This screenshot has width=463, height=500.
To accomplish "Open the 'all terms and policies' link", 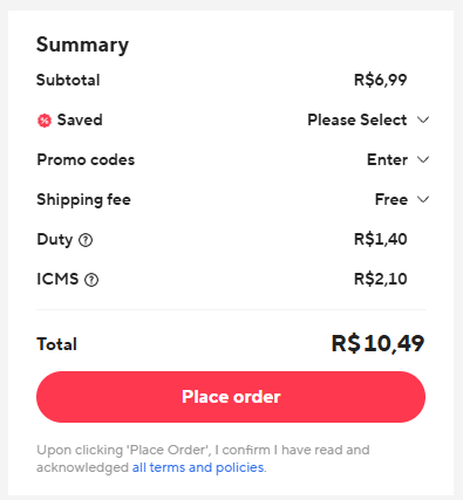I will (198, 468).
